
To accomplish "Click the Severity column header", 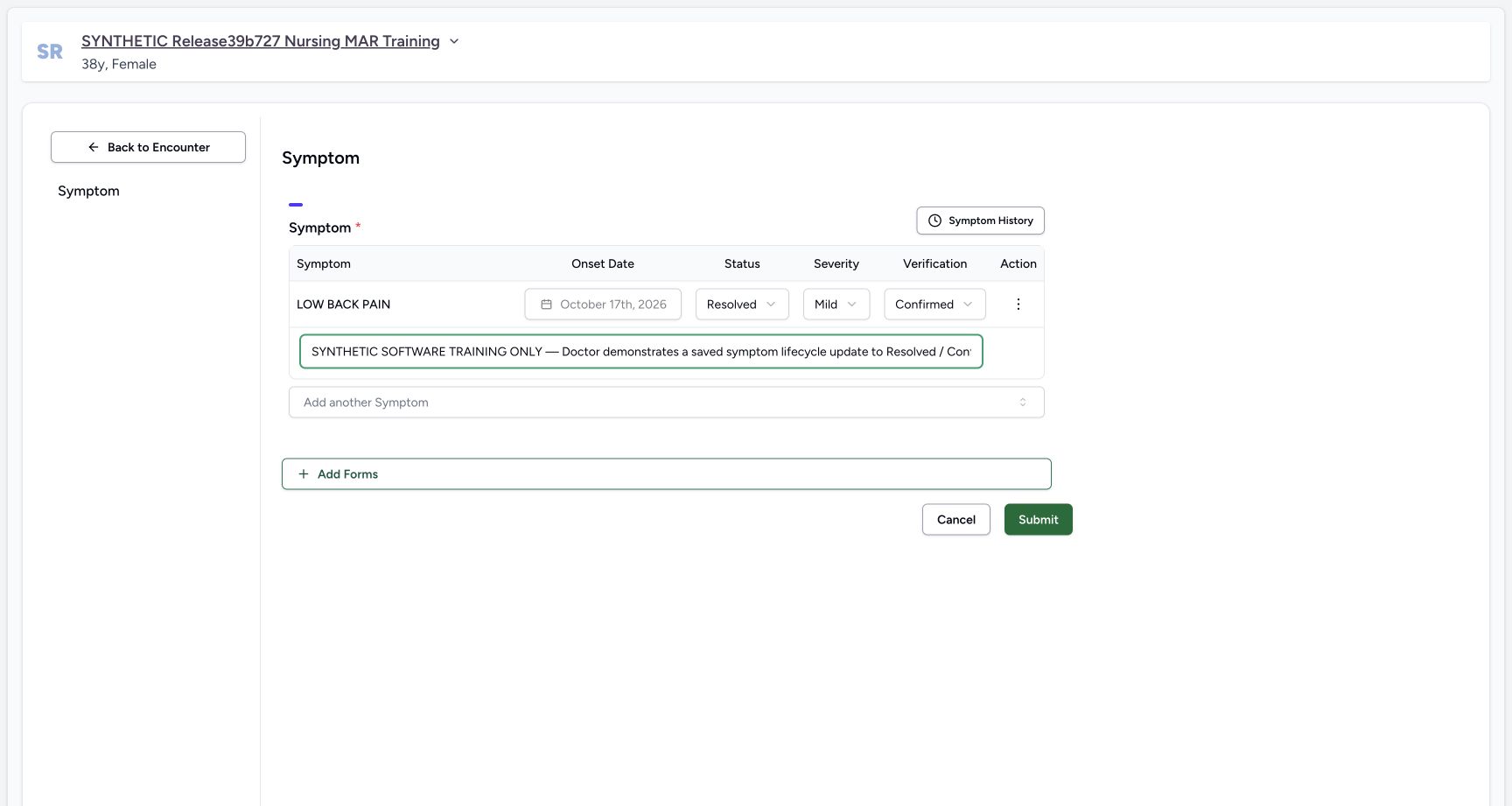I will point(836,263).
